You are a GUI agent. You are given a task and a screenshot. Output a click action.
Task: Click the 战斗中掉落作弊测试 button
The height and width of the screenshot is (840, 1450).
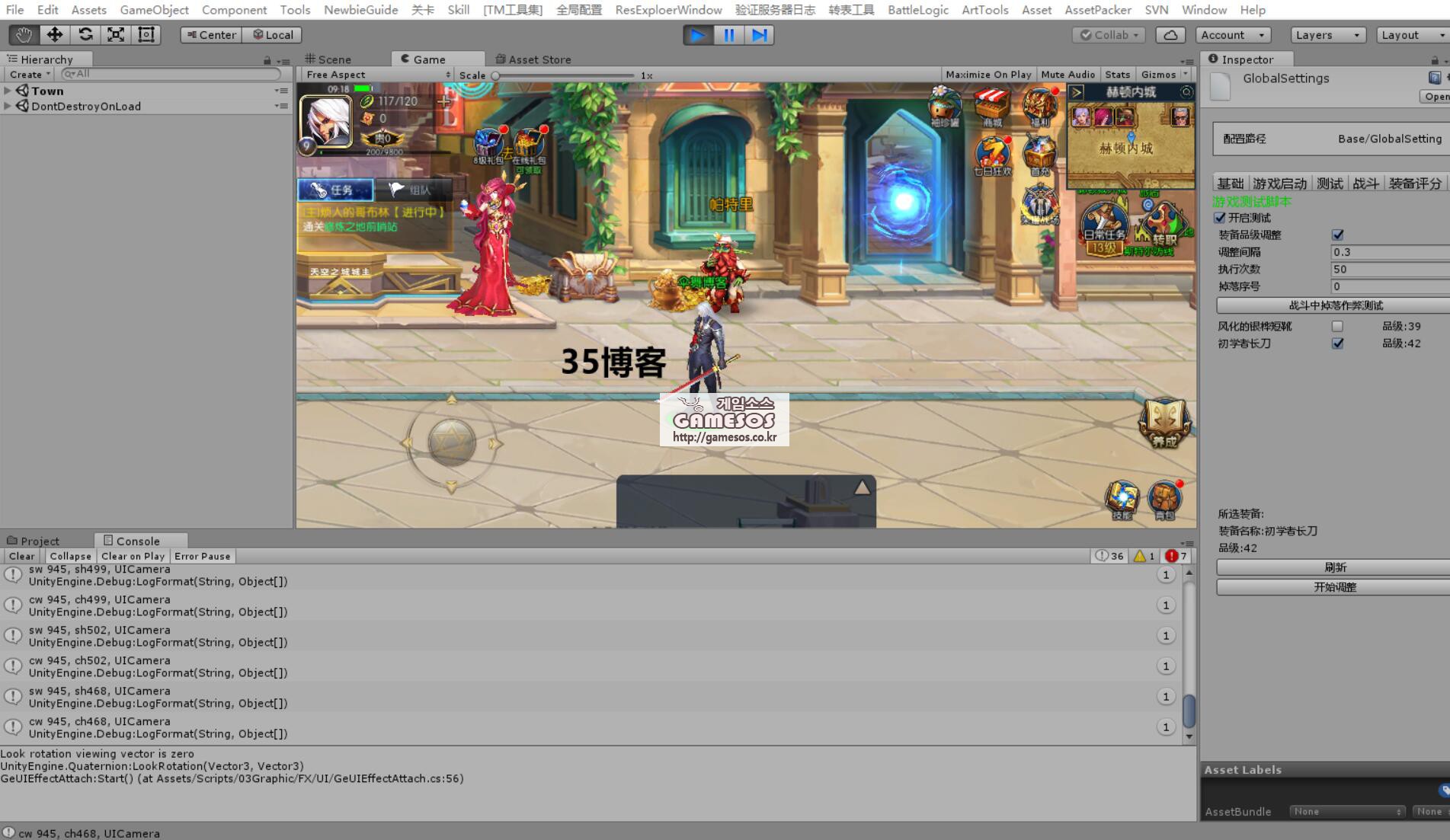pyautogui.click(x=1335, y=305)
